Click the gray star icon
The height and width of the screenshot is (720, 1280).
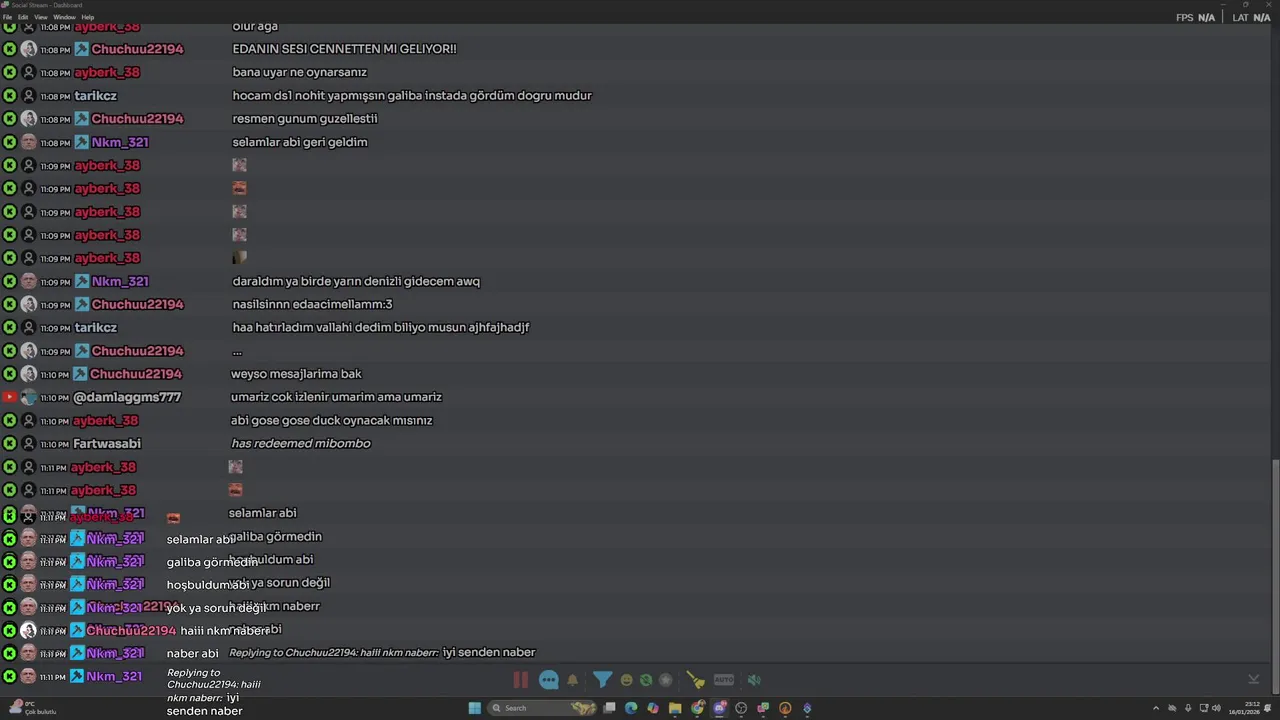point(666,680)
